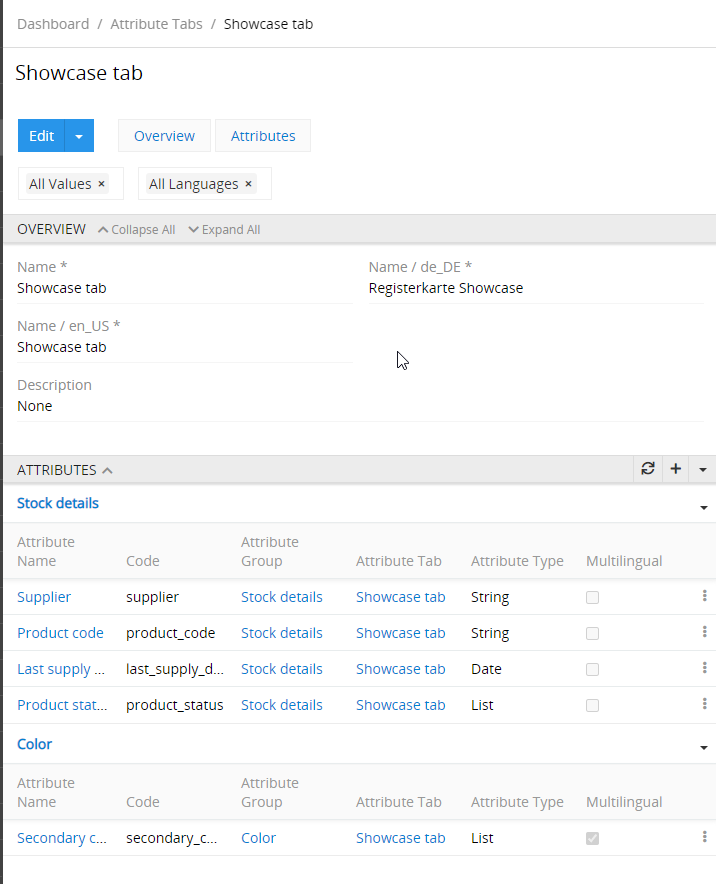Go to Attribute Tabs breadcrumb
Screen dimensions: 716x884
[x=156, y=24]
